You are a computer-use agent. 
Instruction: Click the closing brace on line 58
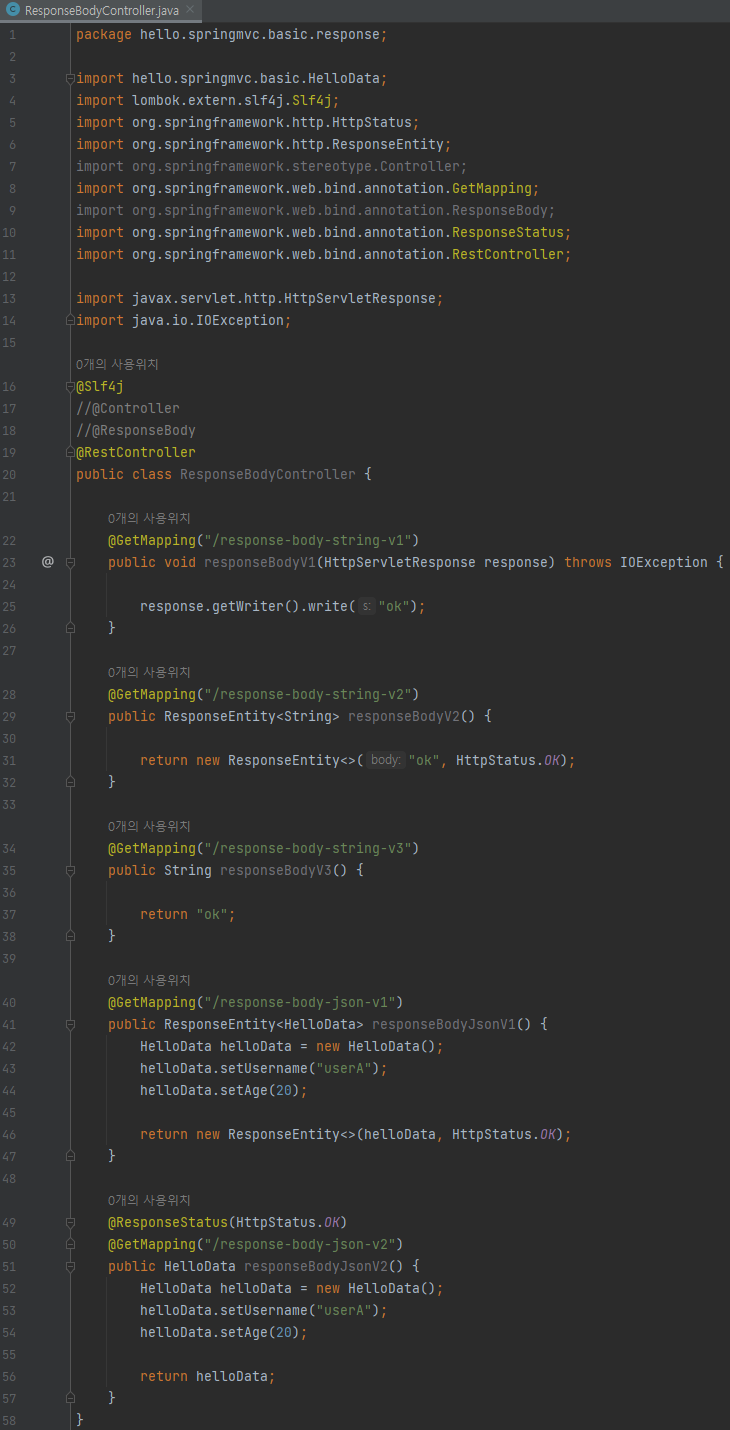[x=80, y=1420]
